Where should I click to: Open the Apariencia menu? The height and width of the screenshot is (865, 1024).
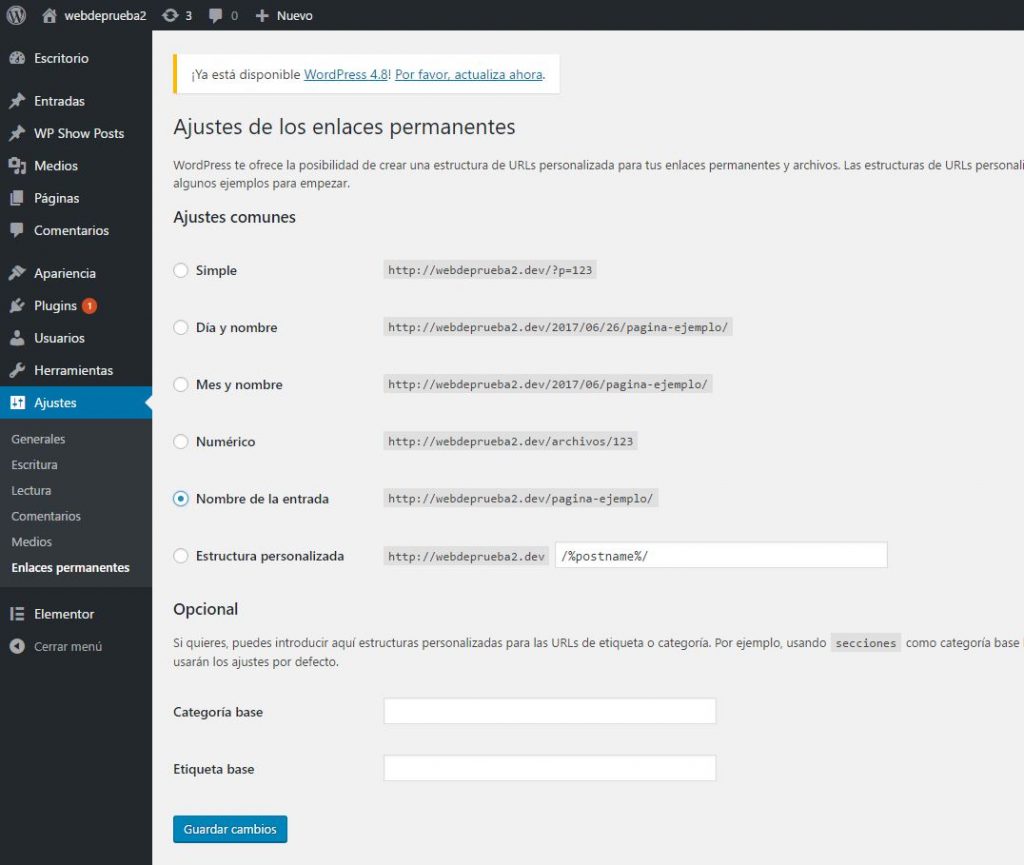point(65,273)
